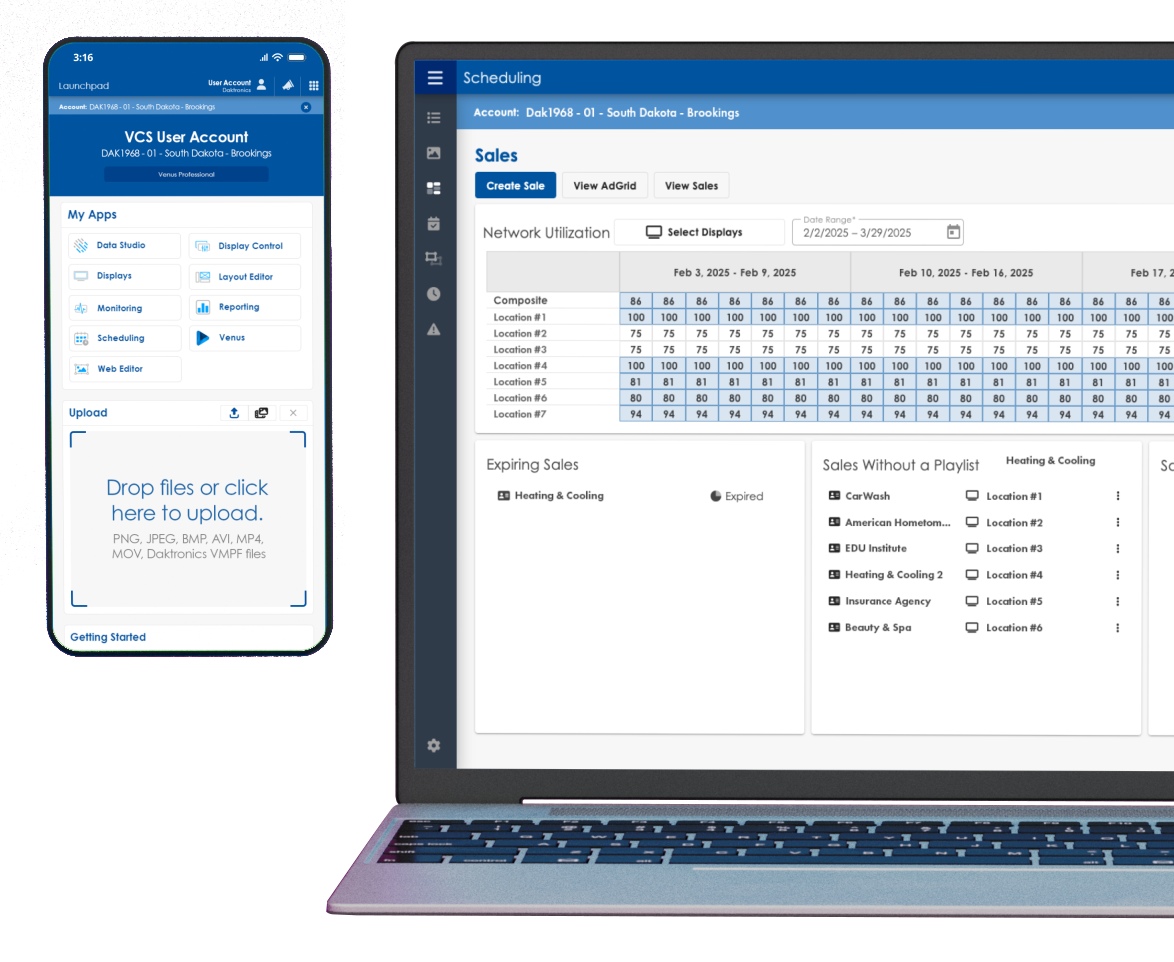
Task: Open the Select Displays dropdown
Action: (x=698, y=232)
